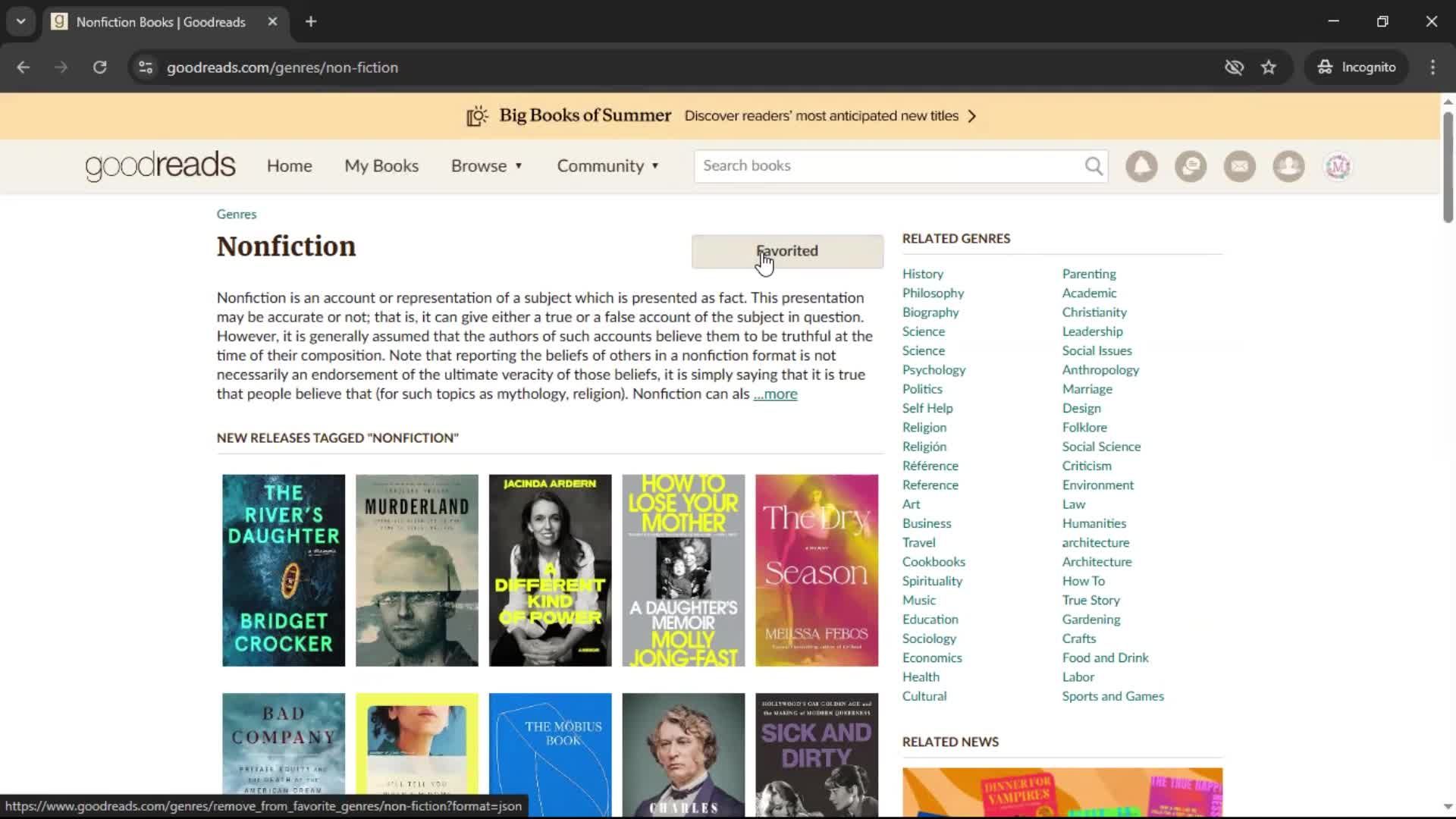Open the Food and Drink genre link
1456x819 pixels.
pyautogui.click(x=1106, y=657)
